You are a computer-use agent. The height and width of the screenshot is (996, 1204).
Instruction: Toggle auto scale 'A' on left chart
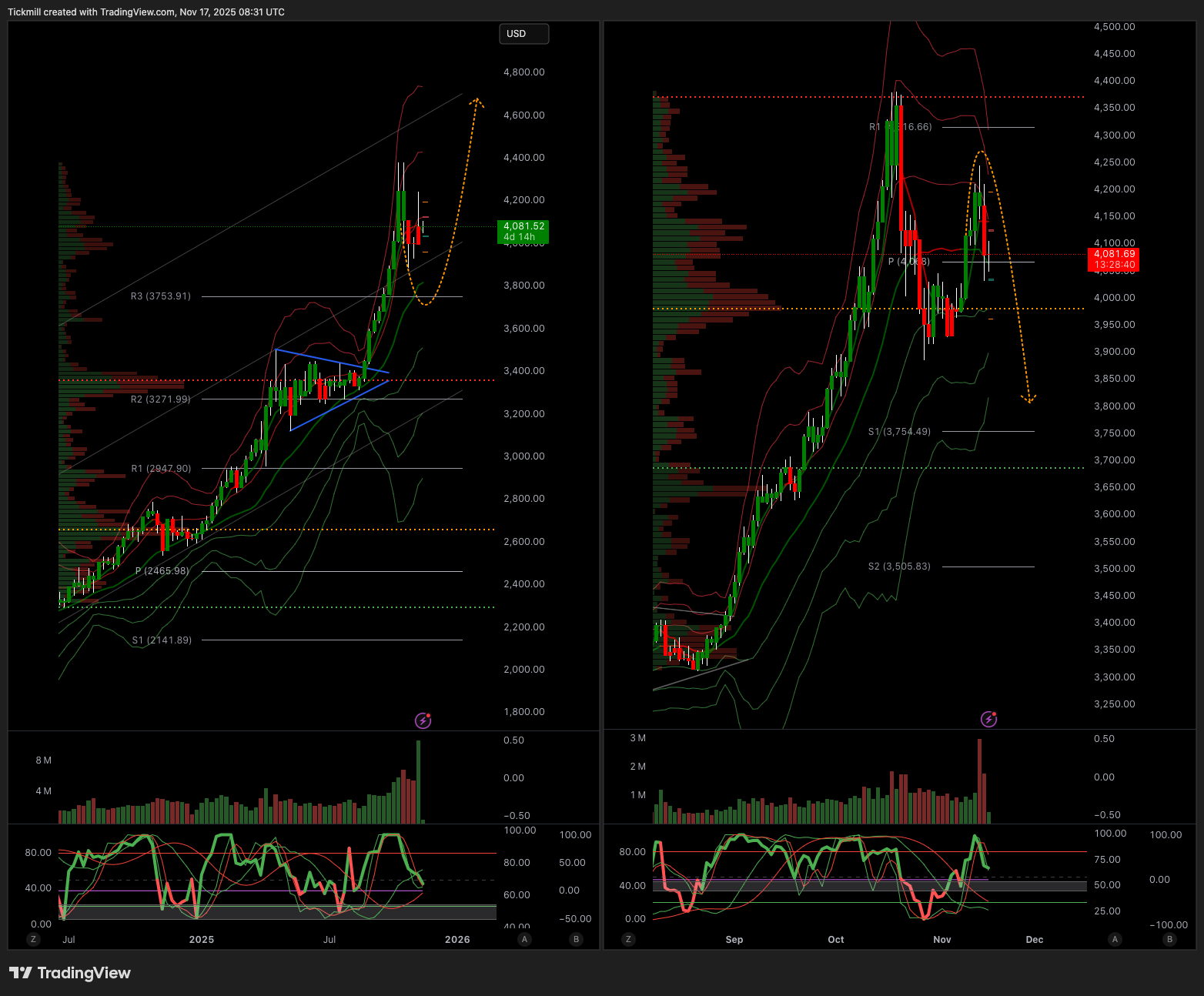tap(524, 939)
